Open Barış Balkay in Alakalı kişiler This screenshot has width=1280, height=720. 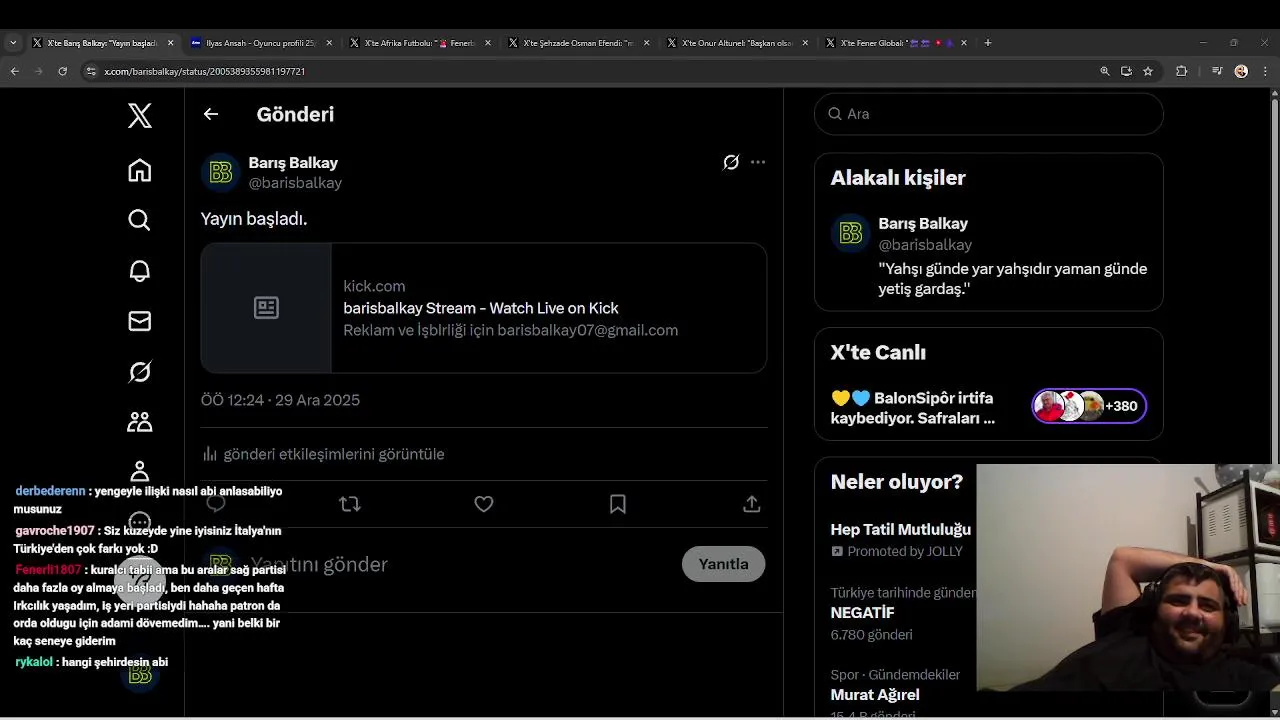pyautogui.click(x=923, y=224)
